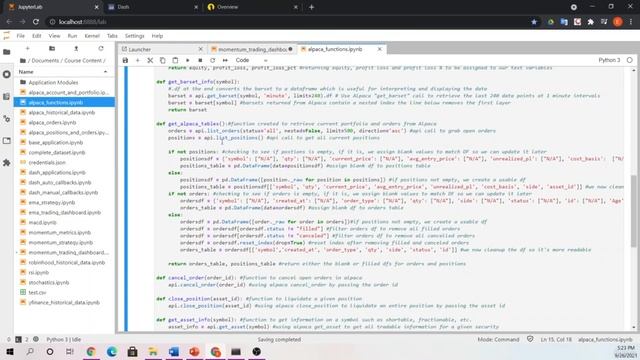The width and height of the screenshot is (640, 360).
Task: Open alpaca_historical_data.ipynb file
Action: pyautogui.click(x=63, y=112)
